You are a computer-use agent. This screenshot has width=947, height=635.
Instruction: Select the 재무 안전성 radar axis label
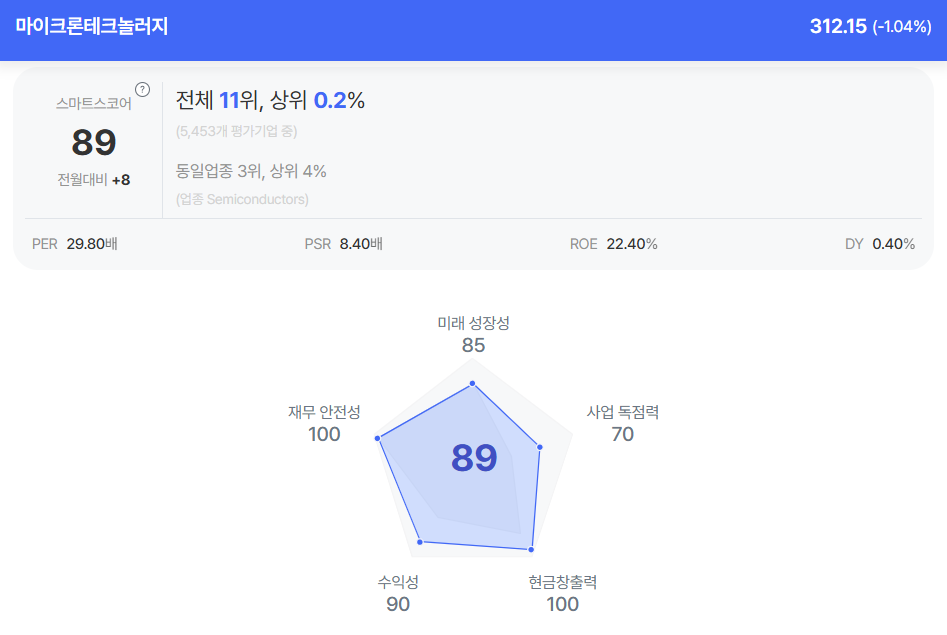324,412
